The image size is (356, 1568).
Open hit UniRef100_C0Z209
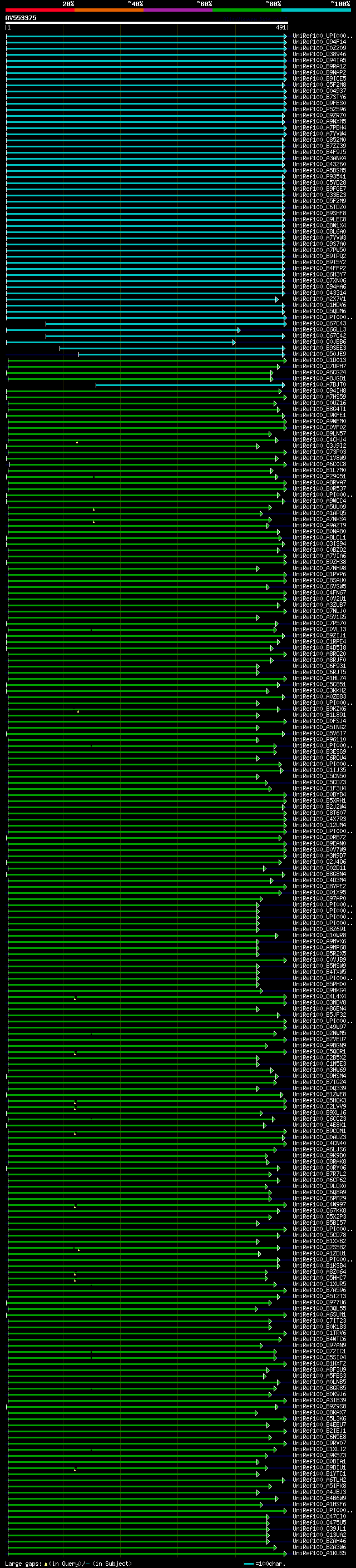tap(319, 48)
